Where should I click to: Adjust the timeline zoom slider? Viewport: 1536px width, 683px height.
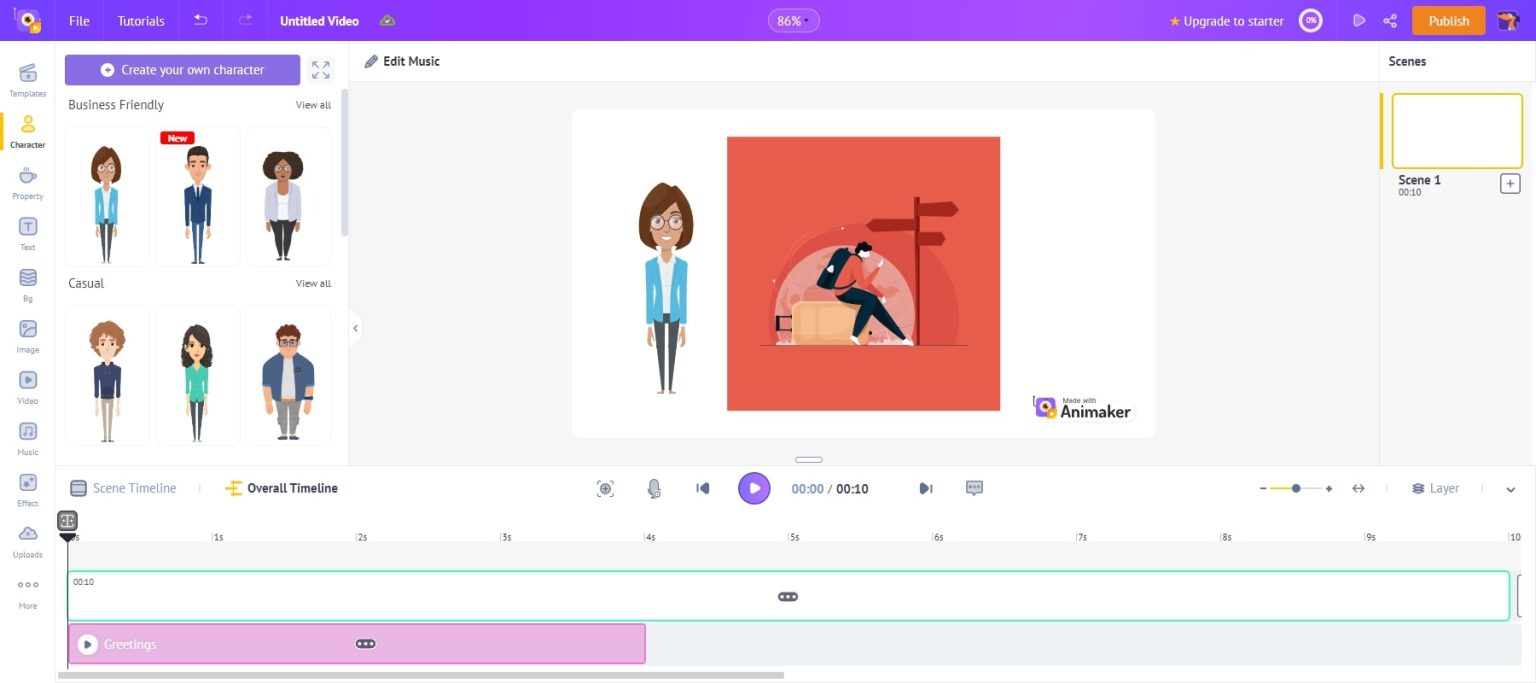pos(1295,488)
